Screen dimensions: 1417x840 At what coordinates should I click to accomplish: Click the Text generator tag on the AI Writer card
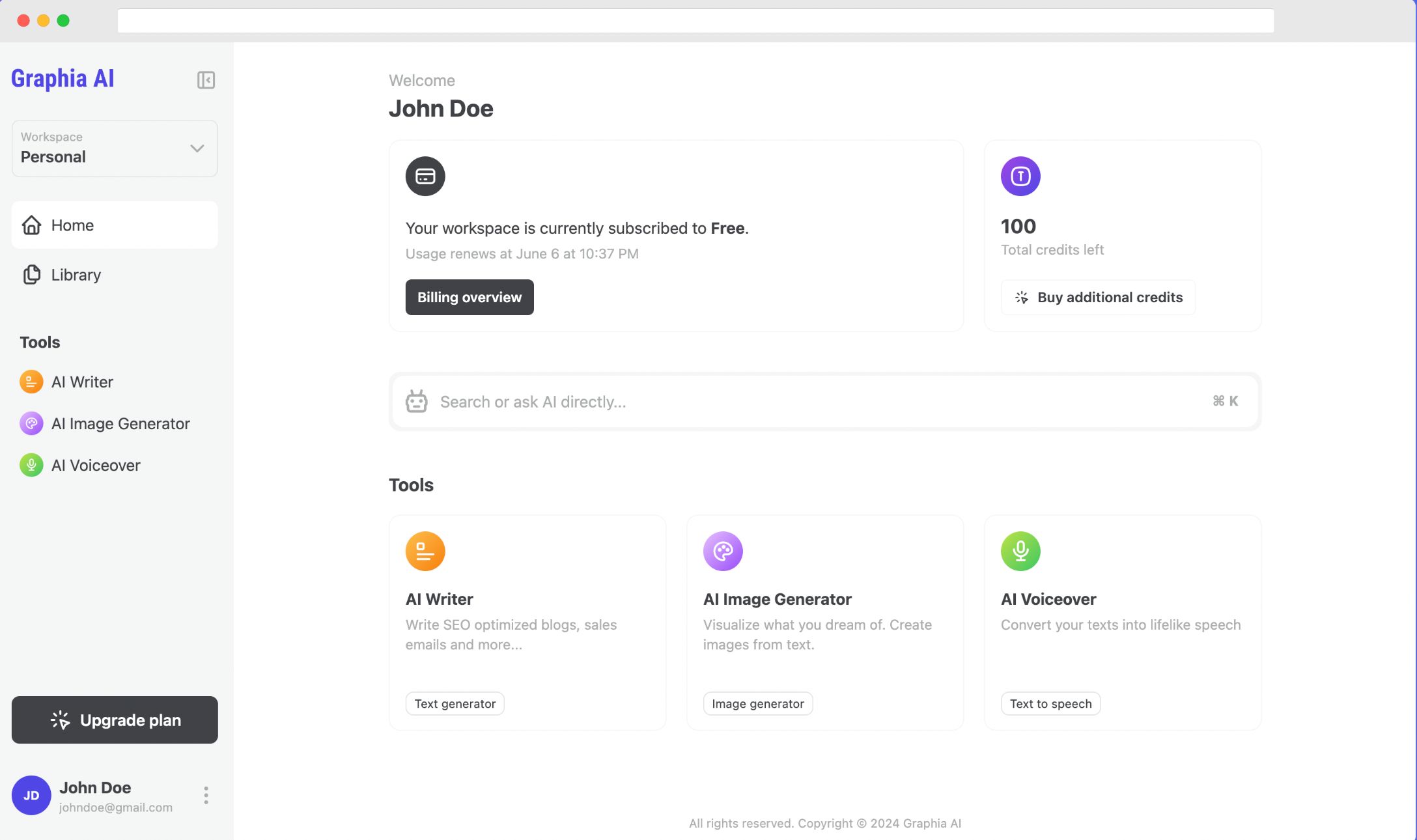(x=454, y=703)
